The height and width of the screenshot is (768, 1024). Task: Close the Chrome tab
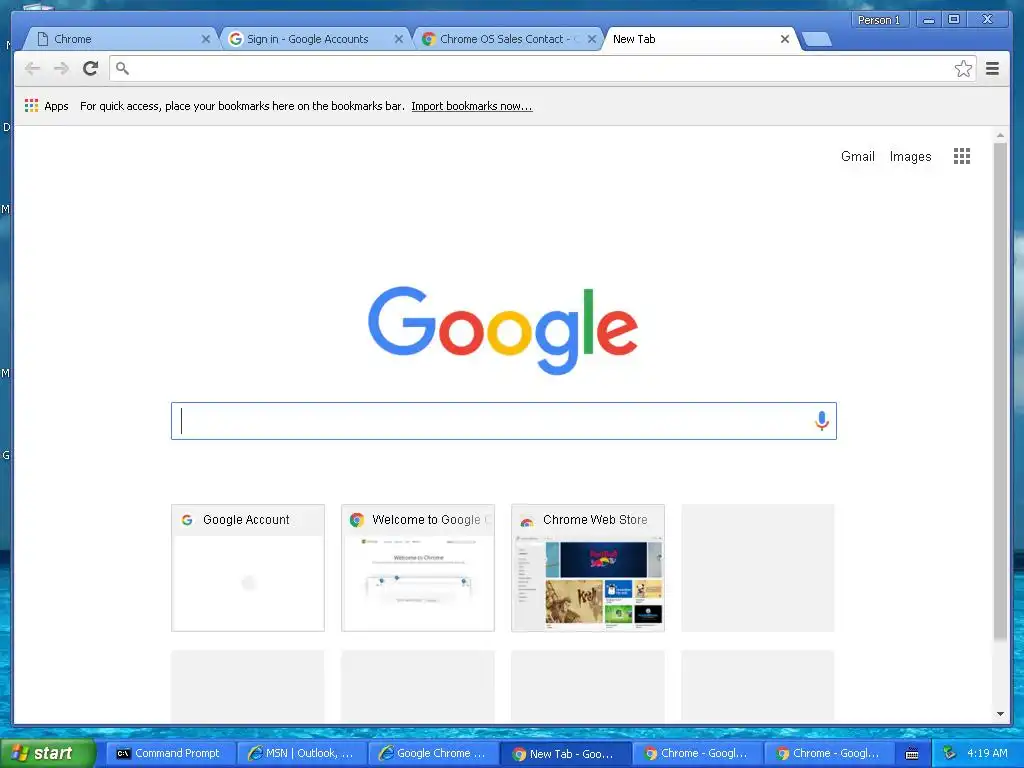[x=206, y=39]
